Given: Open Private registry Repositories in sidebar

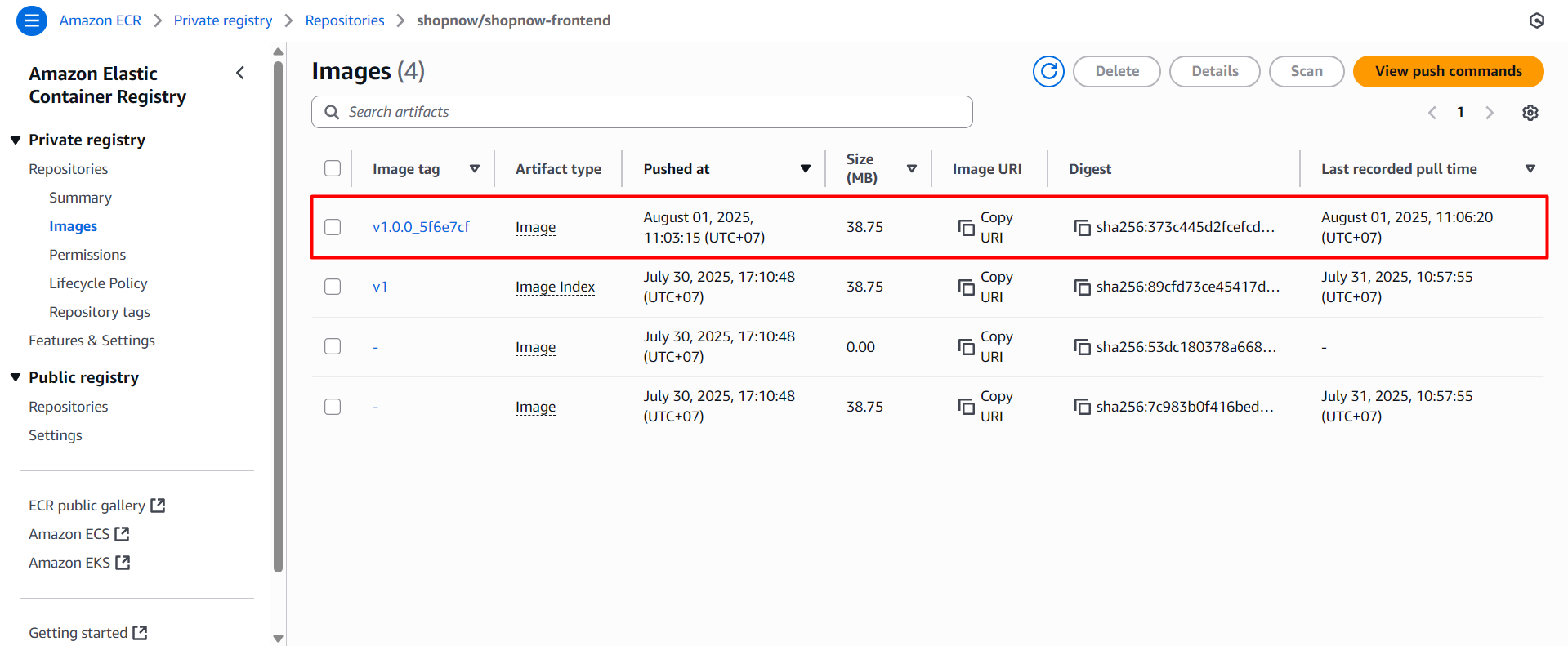Looking at the screenshot, I should (69, 169).
